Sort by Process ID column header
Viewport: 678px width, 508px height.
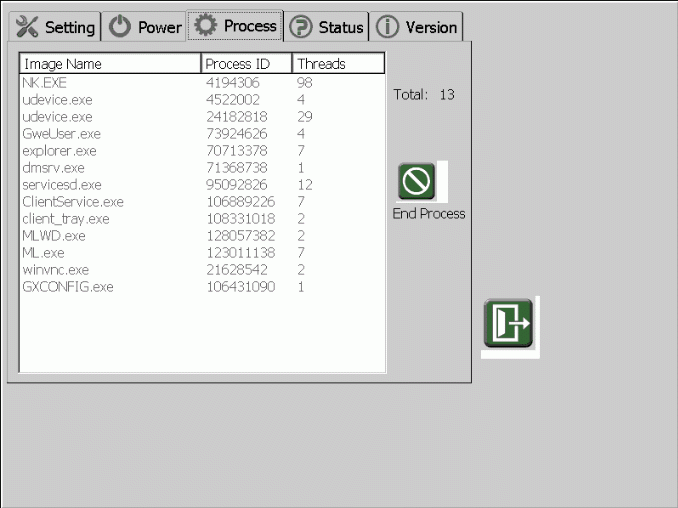247,64
